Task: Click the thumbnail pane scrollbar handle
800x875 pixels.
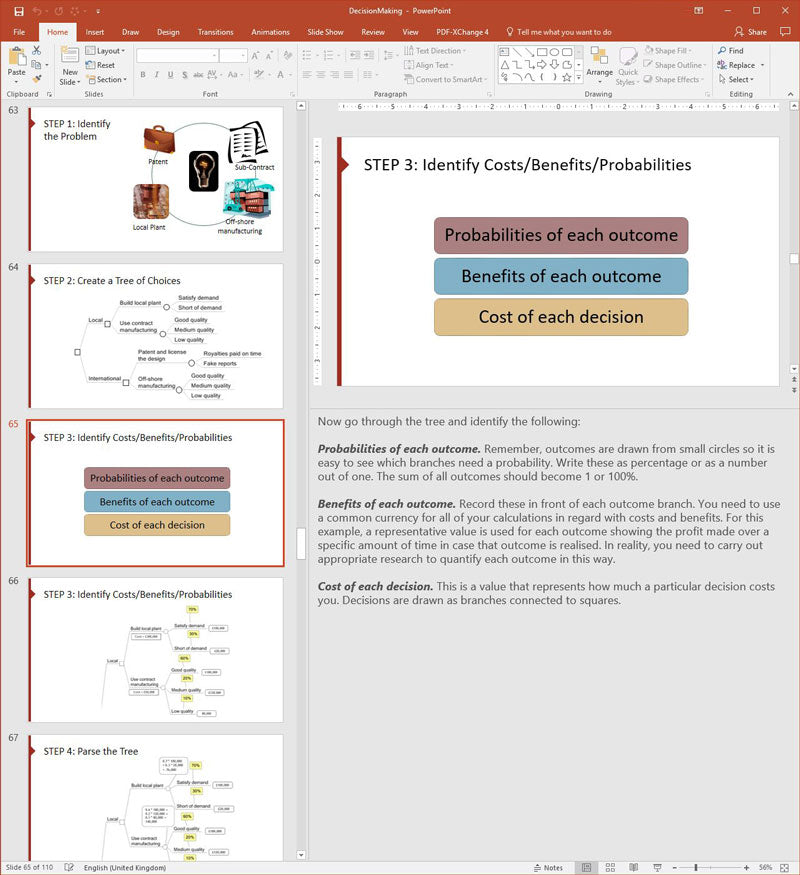Action: click(301, 544)
